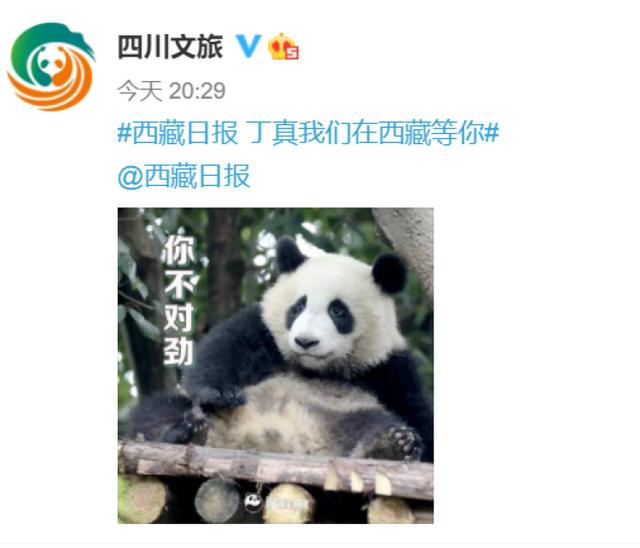Click 西藏日报 text at hashtag start
The width and height of the screenshot is (640, 548).
[185, 133]
